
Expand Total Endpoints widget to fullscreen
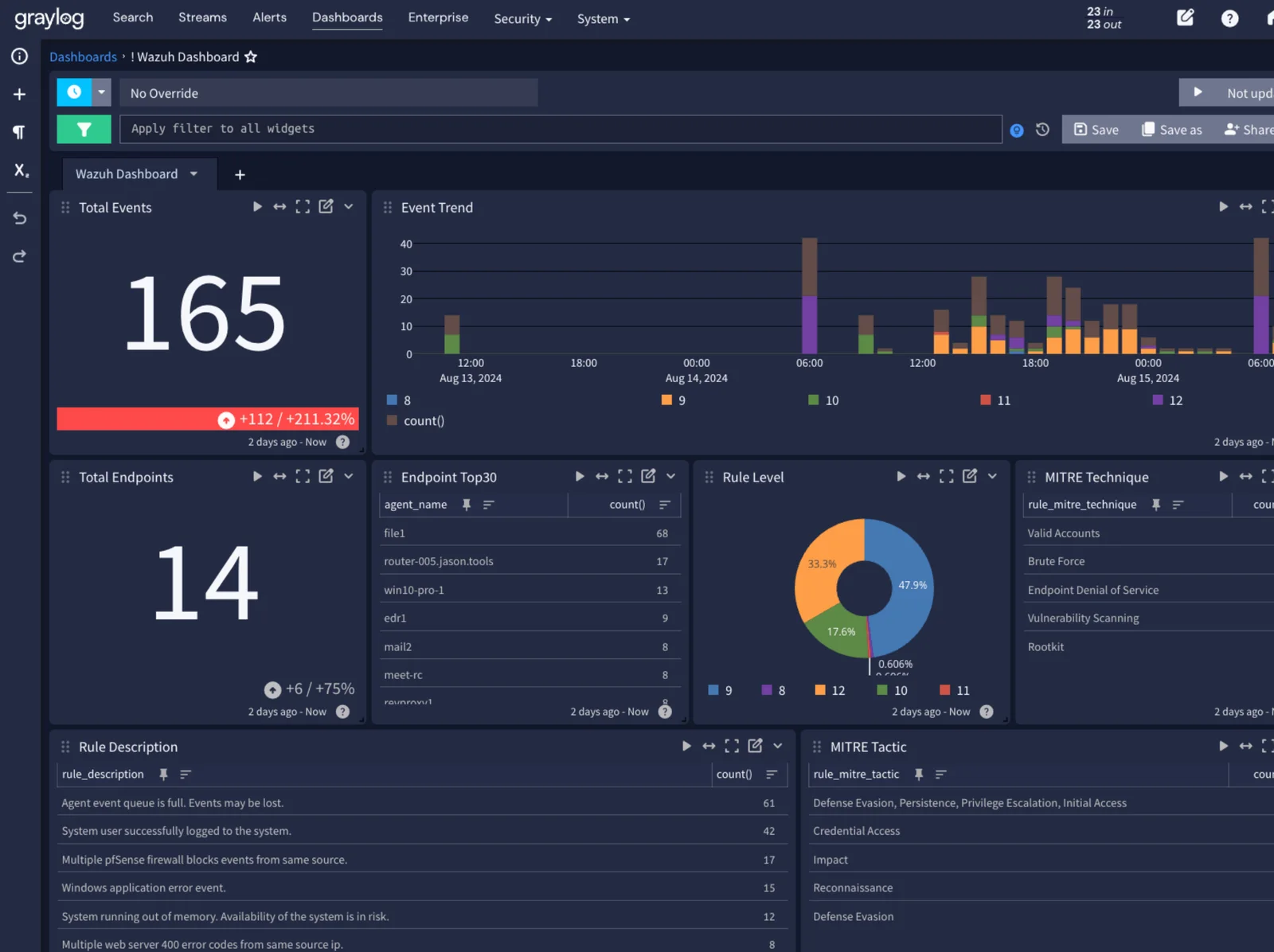[303, 477]
